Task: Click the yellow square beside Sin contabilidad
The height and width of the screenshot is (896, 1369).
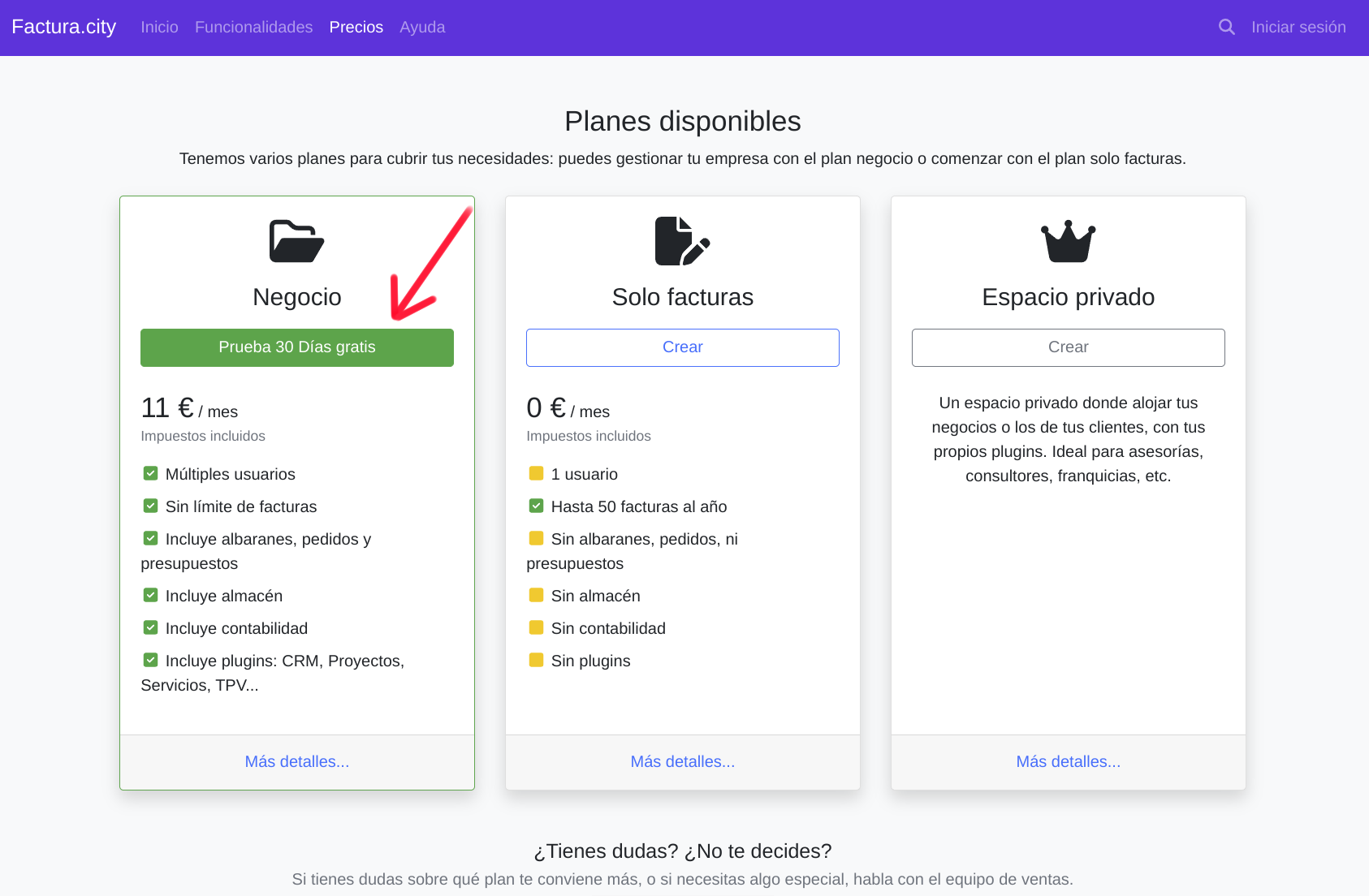Action: click(x=536, y=627)
